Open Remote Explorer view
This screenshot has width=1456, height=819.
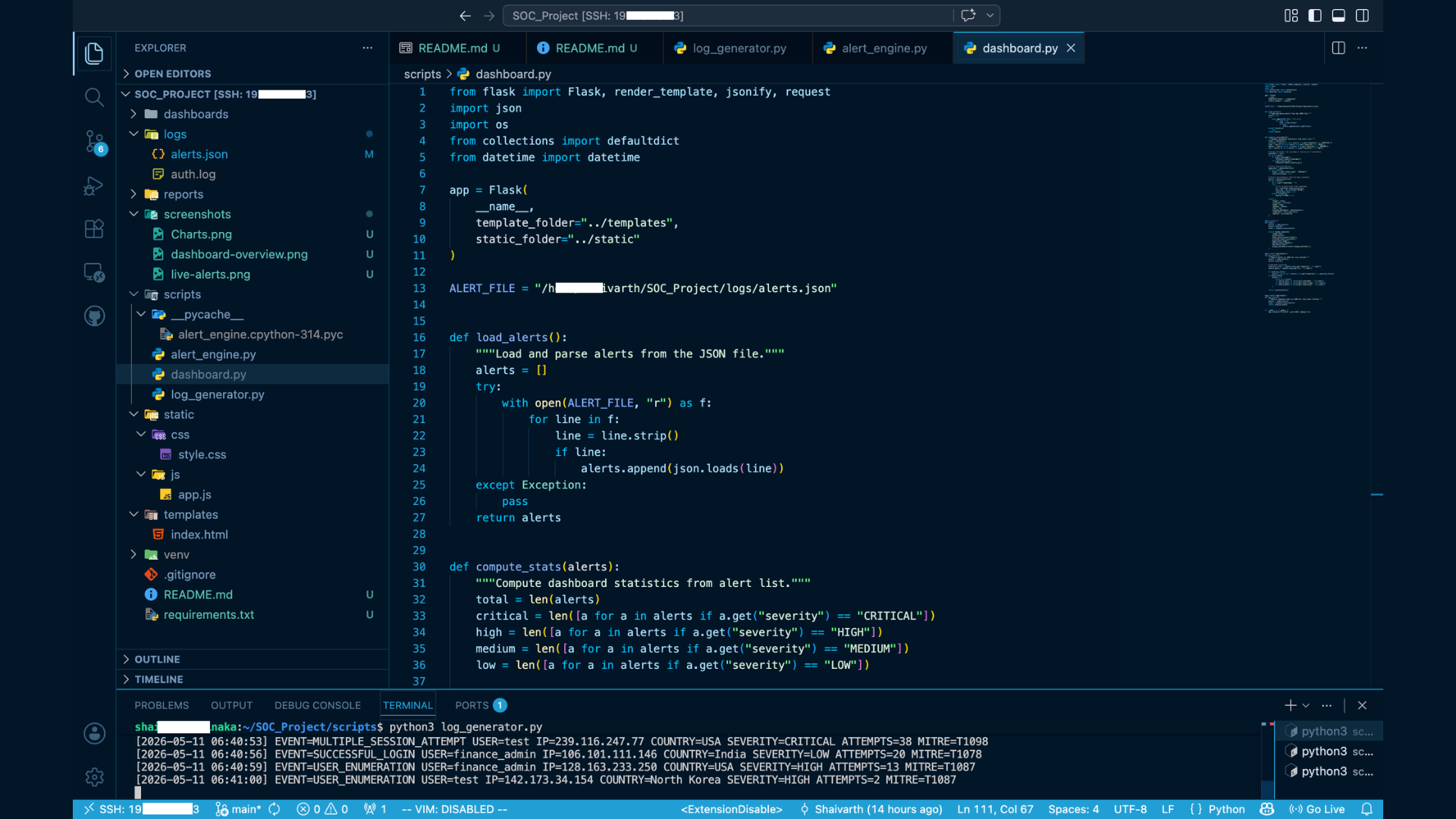pyautogui.click(x=94, y=272)
